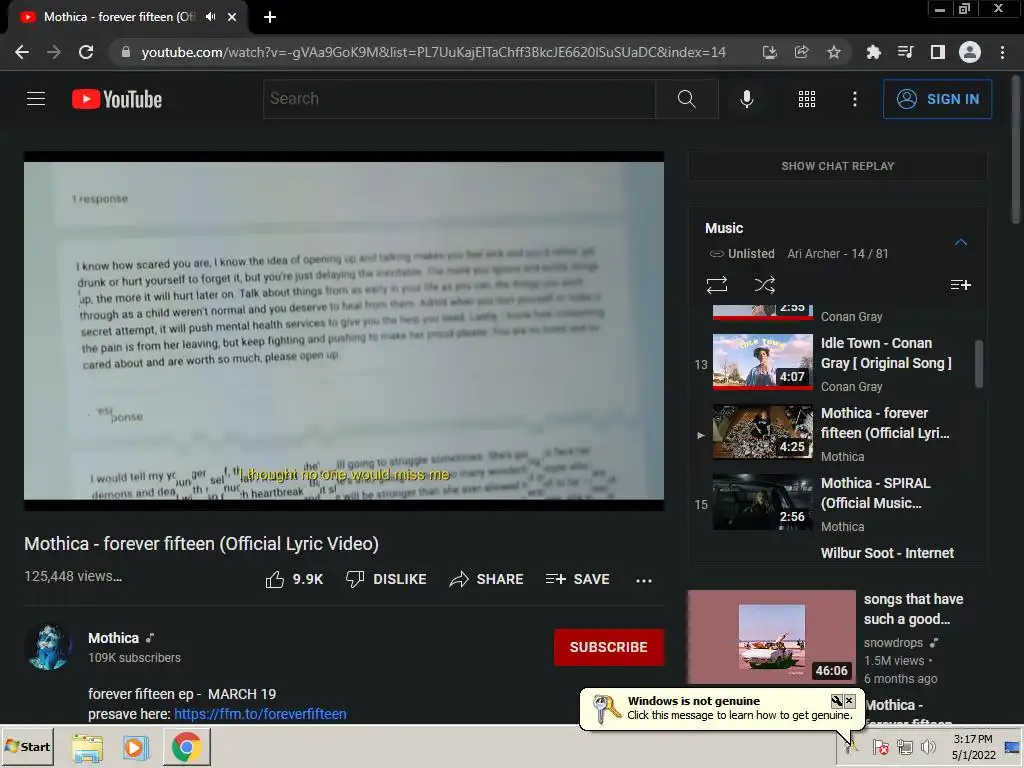Open balloon notification options wrench icon

(x=837, y=701)
